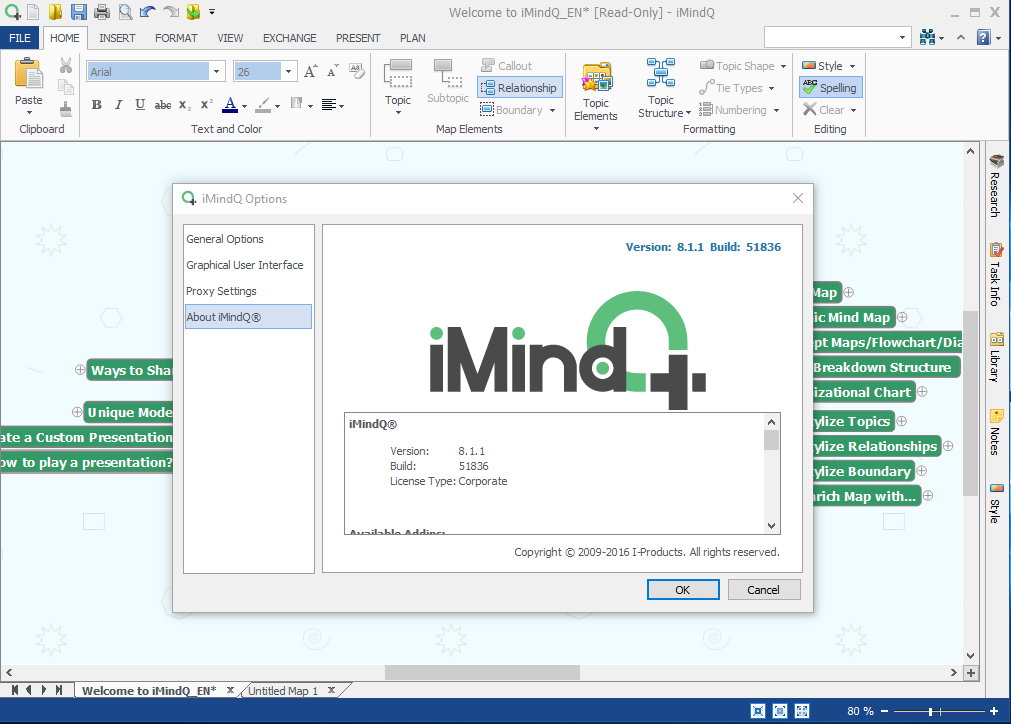Switch to the INSERT ribbon tab

coord(117,38)
